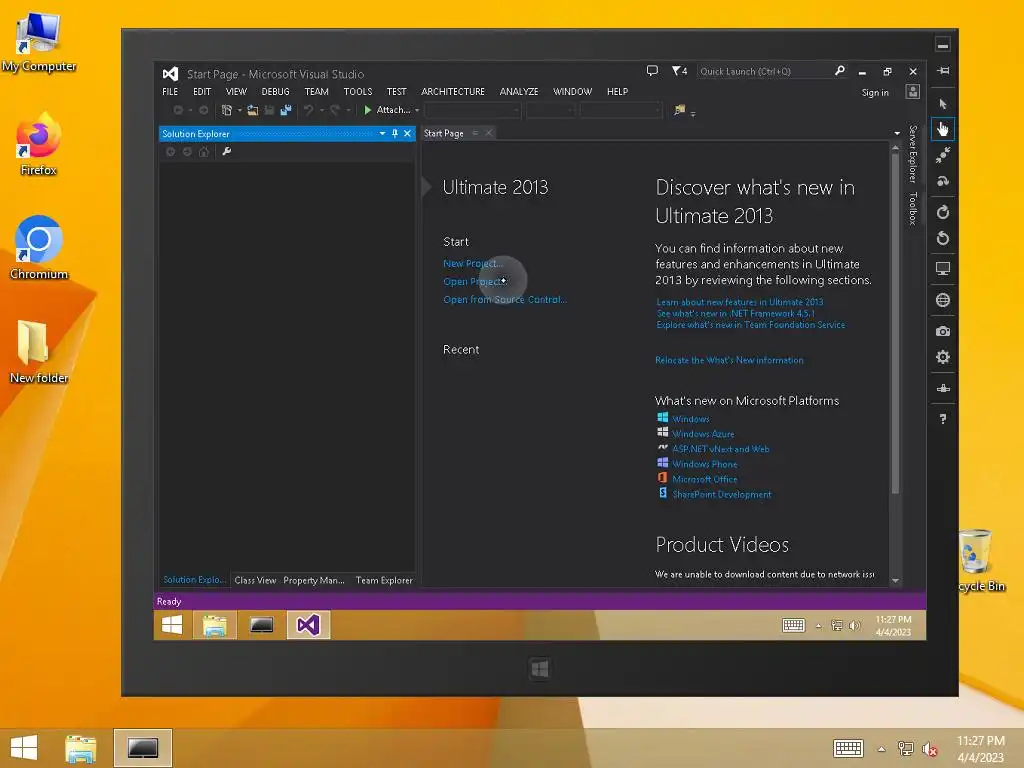Click the Visual Studio logo in title bar

(170, 74)
